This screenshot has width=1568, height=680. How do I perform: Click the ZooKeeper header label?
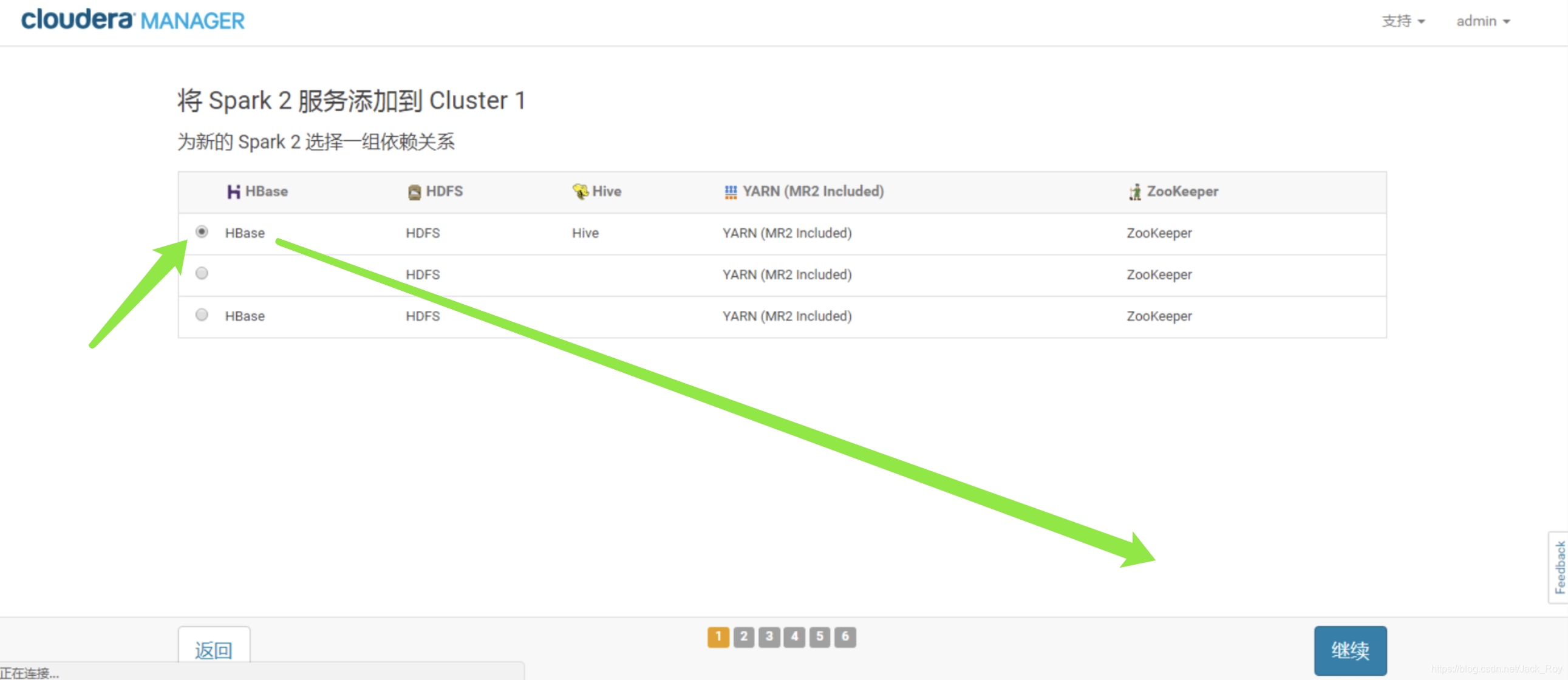pos(1183,192)
